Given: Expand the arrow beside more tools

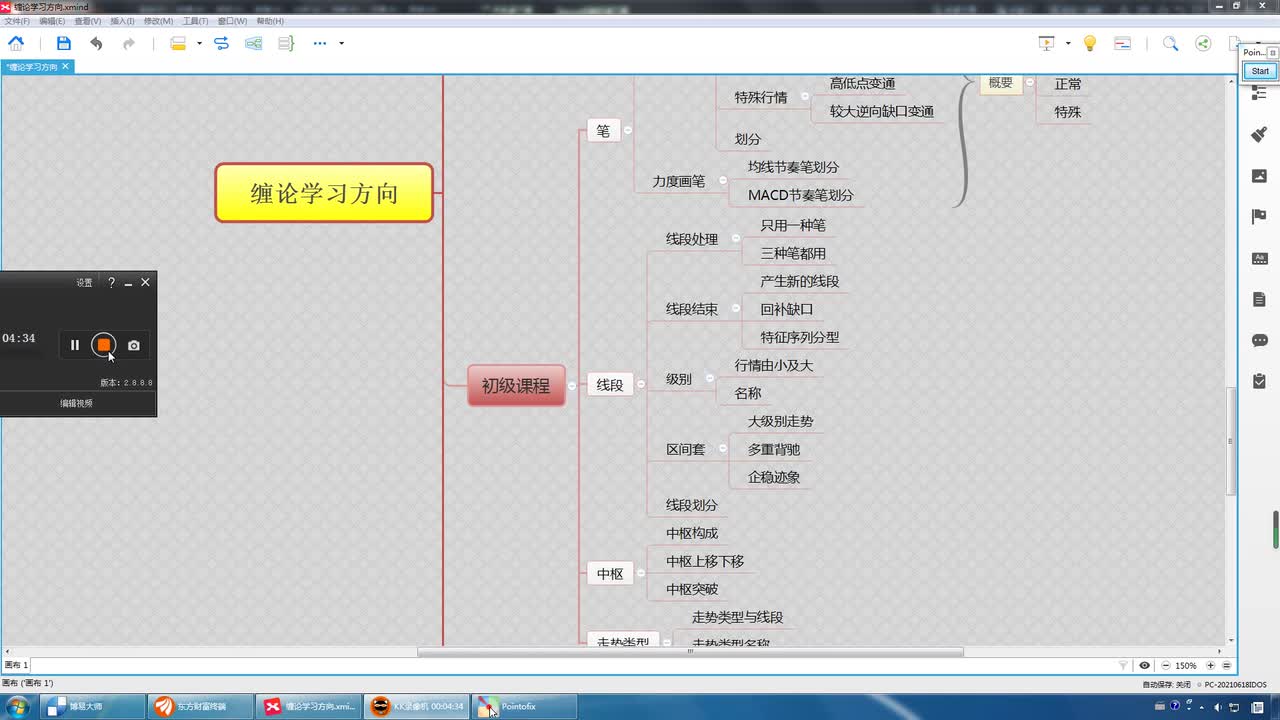Looking at the screenshot, I should [x=341, y=44].
